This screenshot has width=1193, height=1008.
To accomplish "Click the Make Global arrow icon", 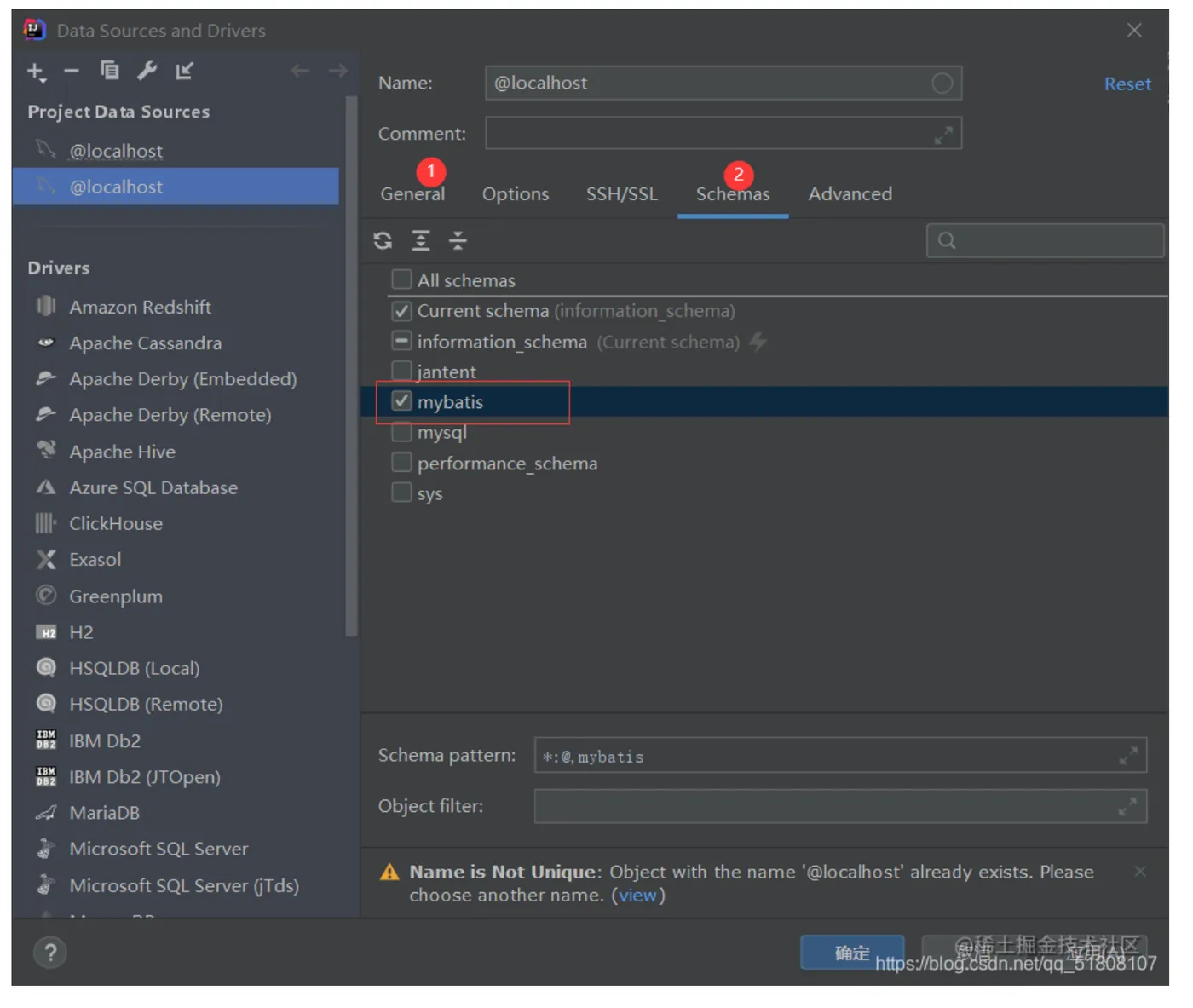I will (x=184, y=71).
